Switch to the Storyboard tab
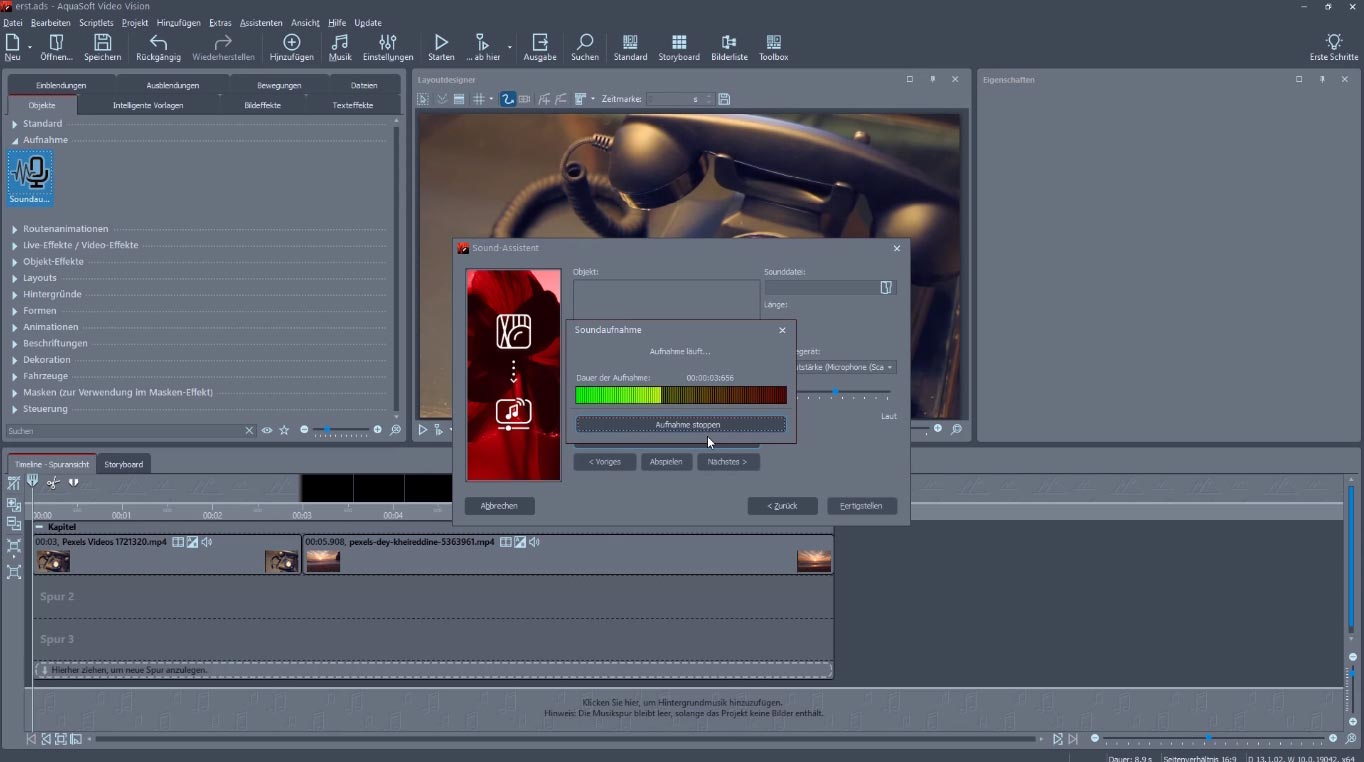 124,464
